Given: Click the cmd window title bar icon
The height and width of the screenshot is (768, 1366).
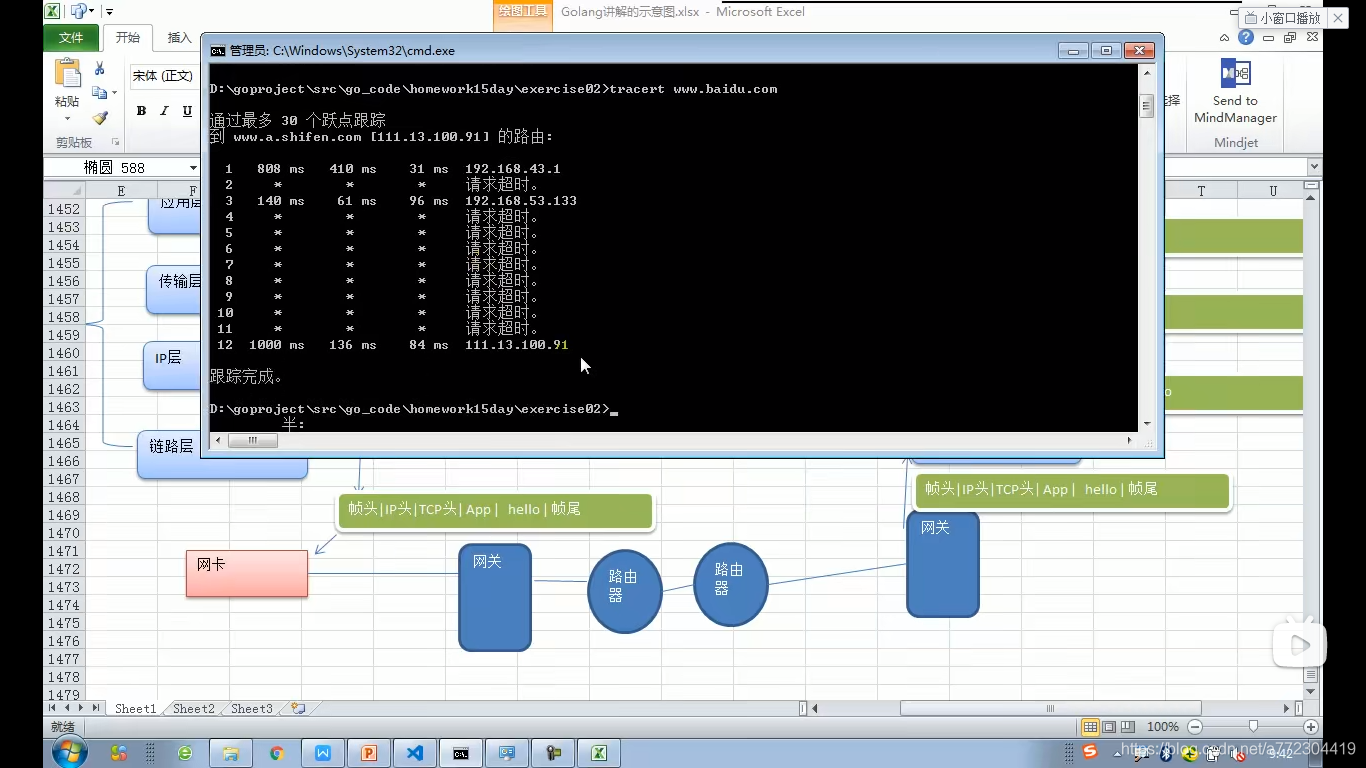Looking at the screenshot, I should (217, 50).
